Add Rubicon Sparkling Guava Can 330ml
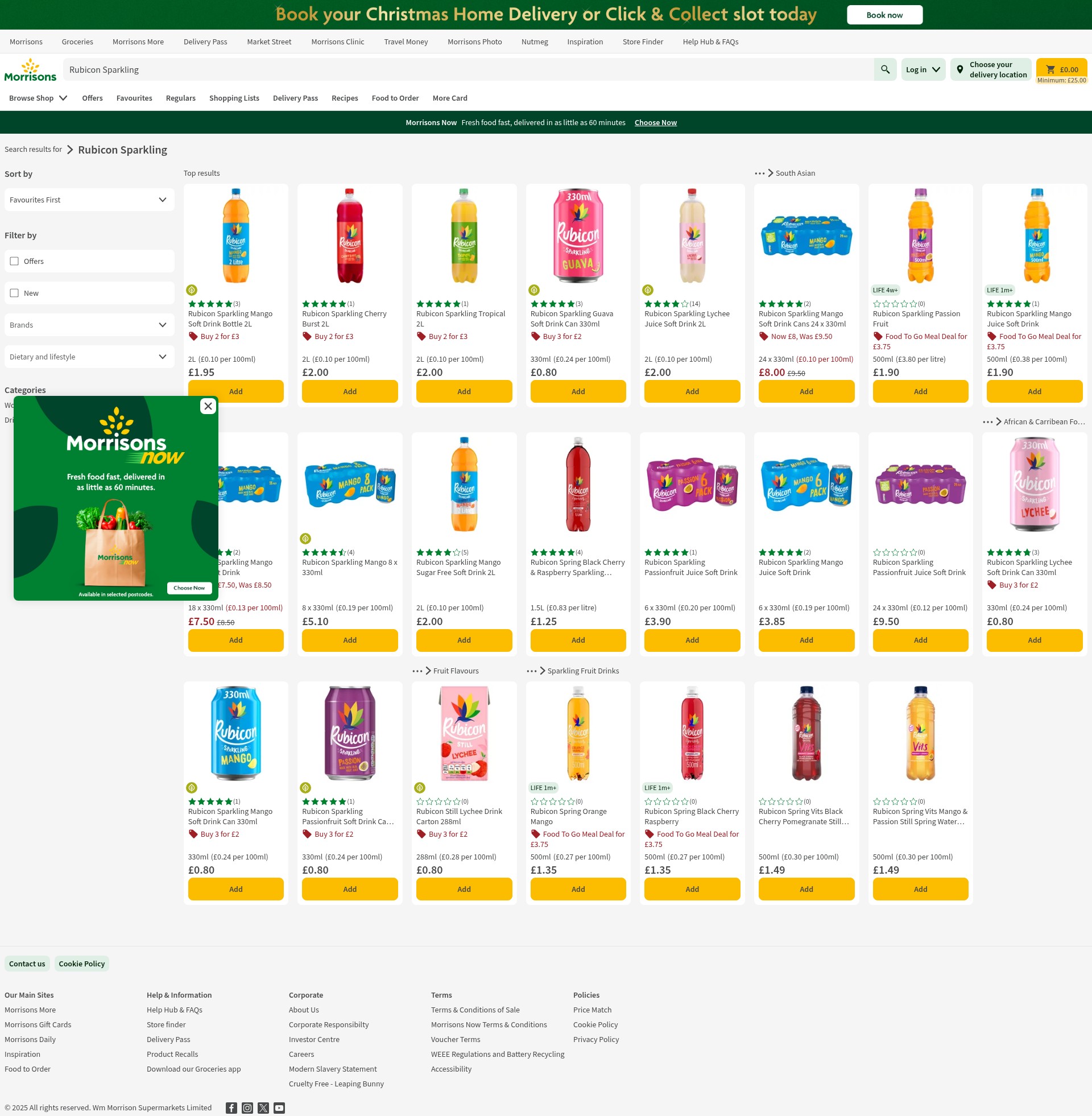This screenshot has height=1116, width=1092. tap(578, 392)
